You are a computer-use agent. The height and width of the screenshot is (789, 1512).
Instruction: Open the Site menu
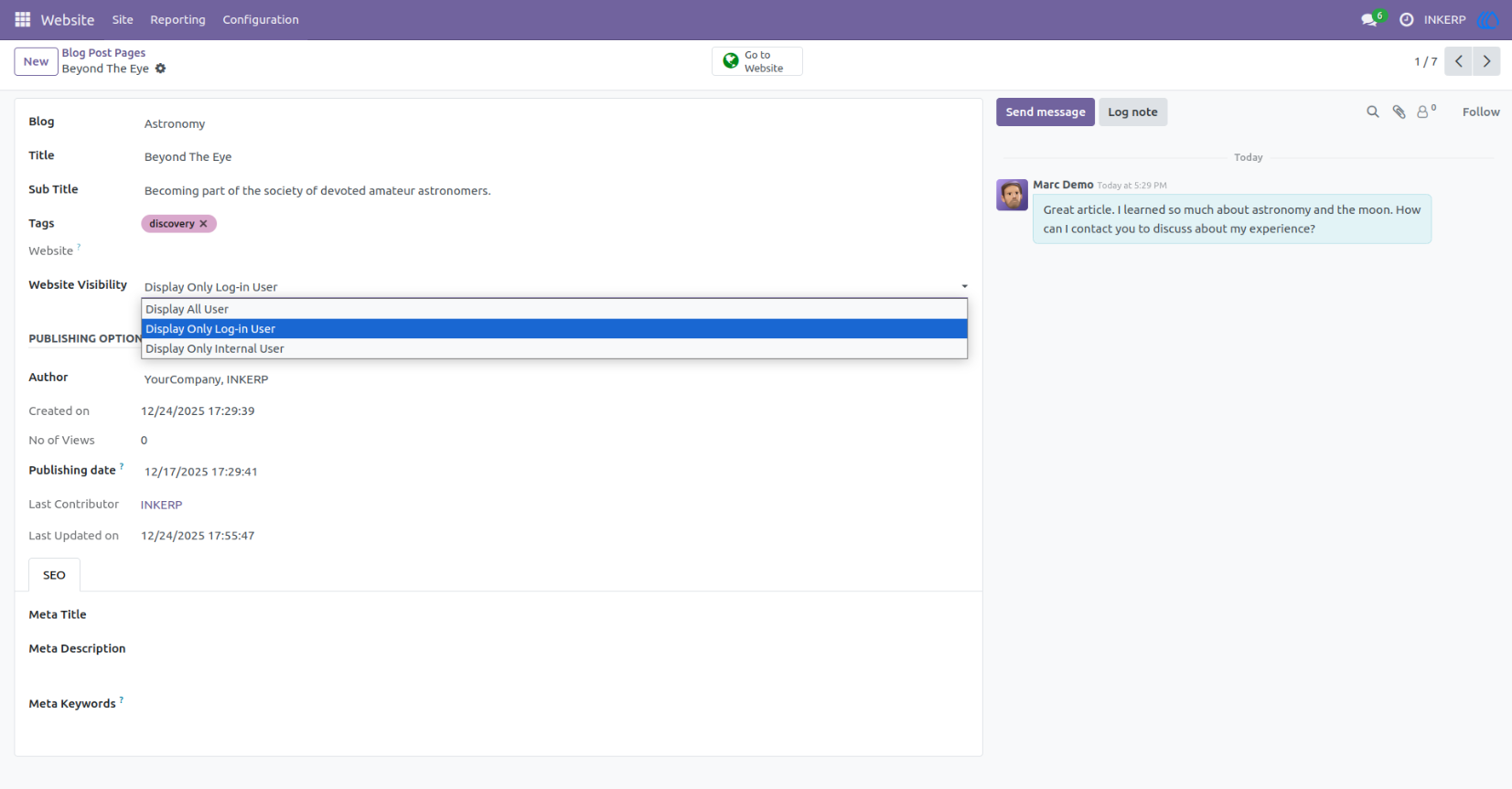[123, 19]
